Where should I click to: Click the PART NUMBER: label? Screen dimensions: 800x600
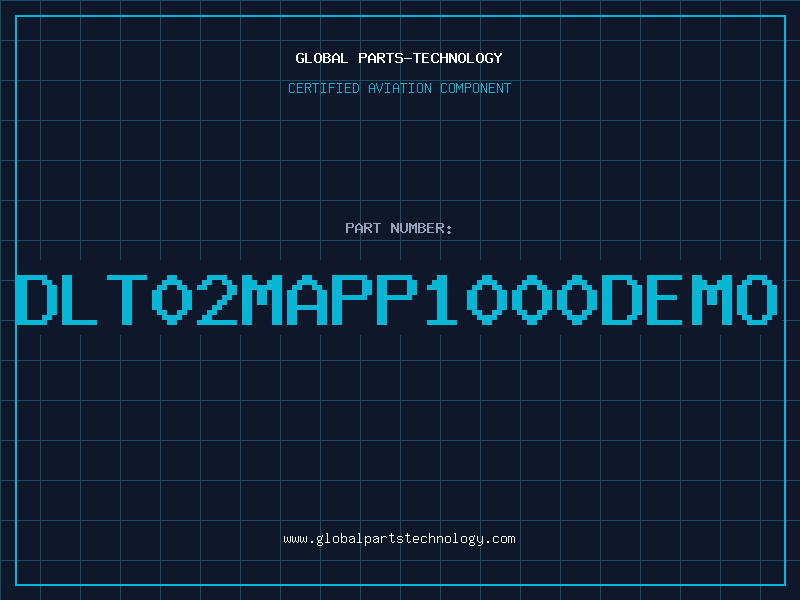coord(399,228)
